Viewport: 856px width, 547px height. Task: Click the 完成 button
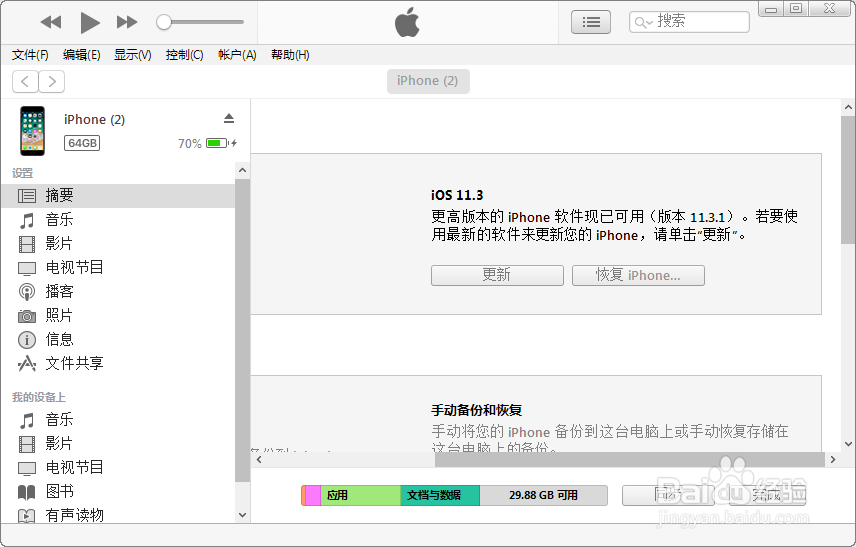point(767,495)
